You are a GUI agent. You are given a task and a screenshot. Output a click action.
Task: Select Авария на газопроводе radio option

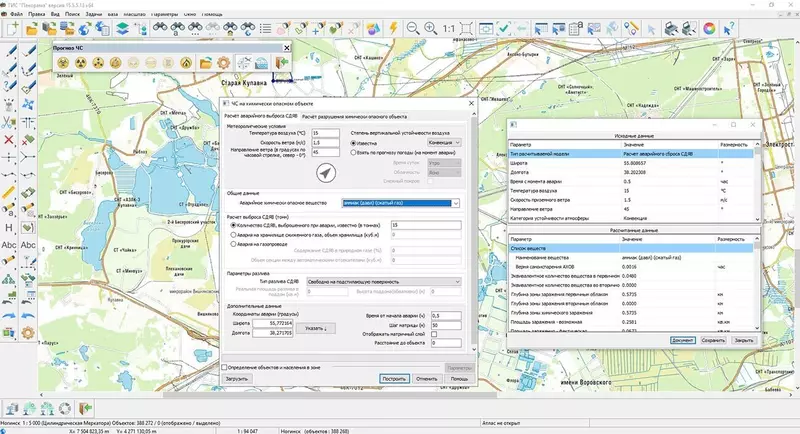[x=234, y=244]
